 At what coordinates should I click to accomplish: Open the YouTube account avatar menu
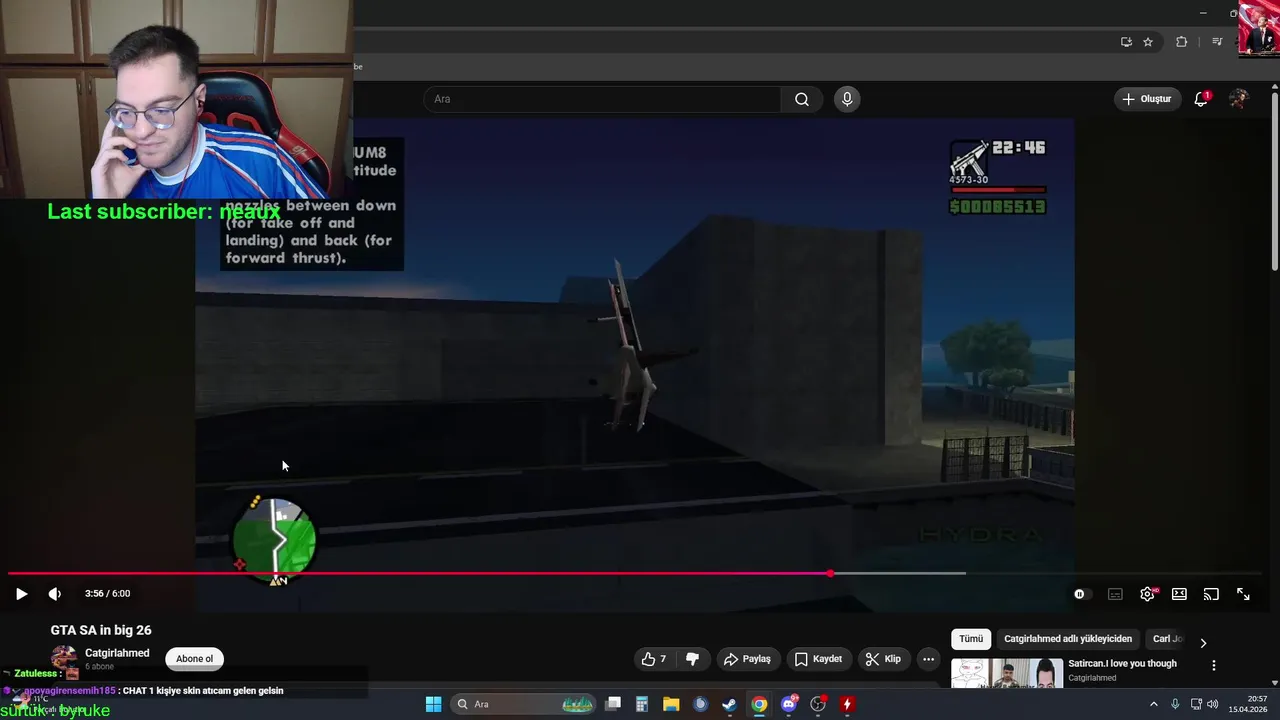pyautogui.click(x=1239, y=99)
